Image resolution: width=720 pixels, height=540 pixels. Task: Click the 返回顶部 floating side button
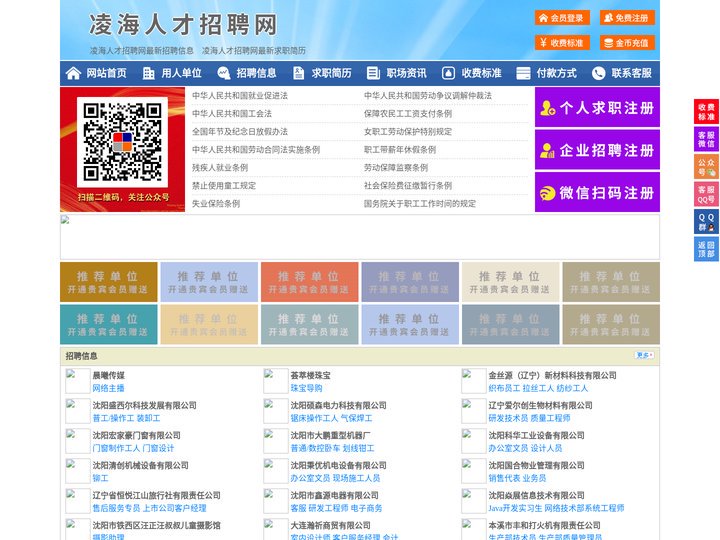point(706,249)
